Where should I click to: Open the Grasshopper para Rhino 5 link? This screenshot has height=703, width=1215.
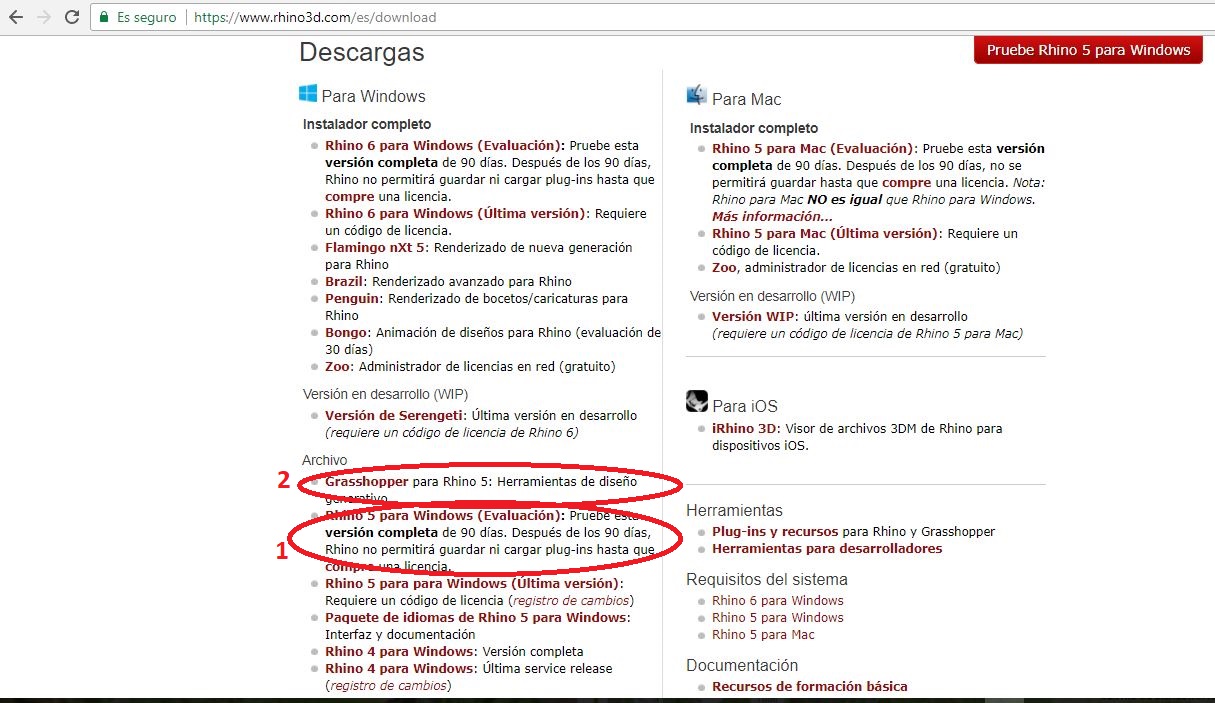[x=366, y=481]
